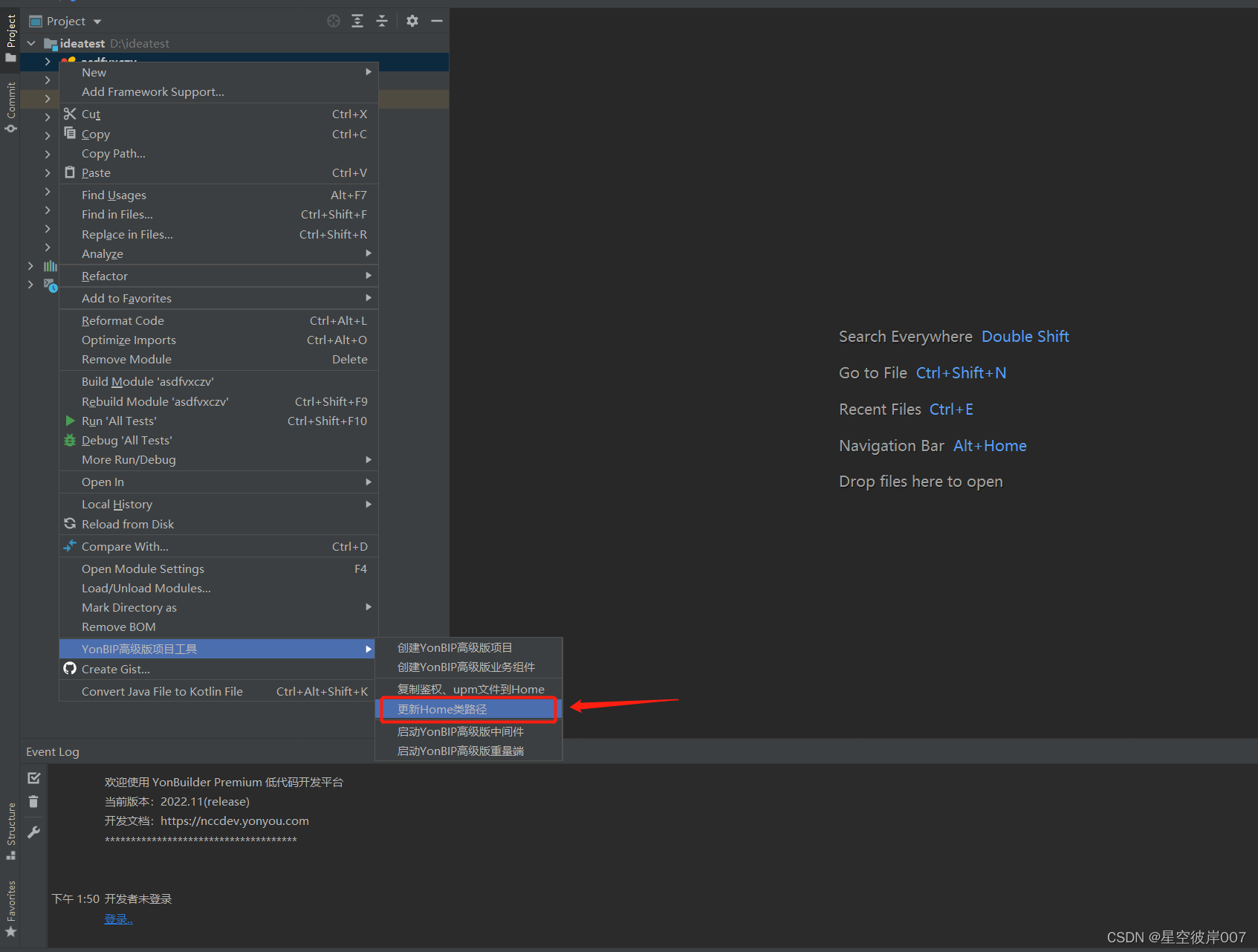The image size is (1258, 952).
Task: Expand the Scratches and Consoles node
Action: [30, 284]
